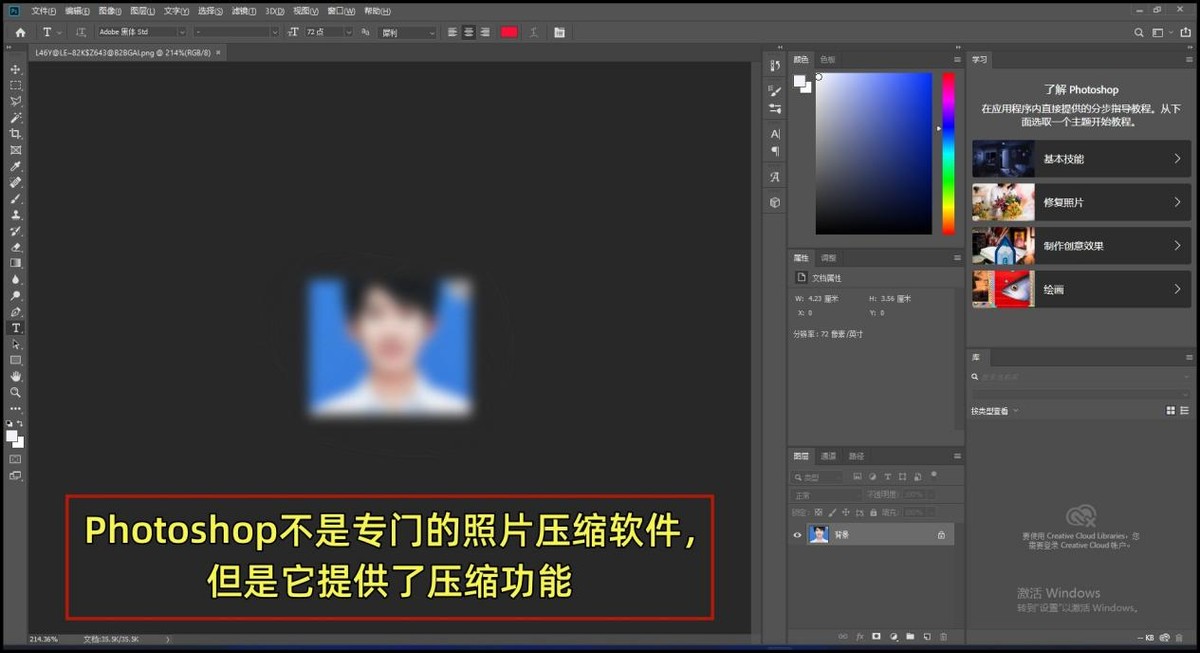Expand the anti-aliasing dropdown set to 锐利
The width and height of the screenshot is (1200, 653).
[x=407, y=31]
